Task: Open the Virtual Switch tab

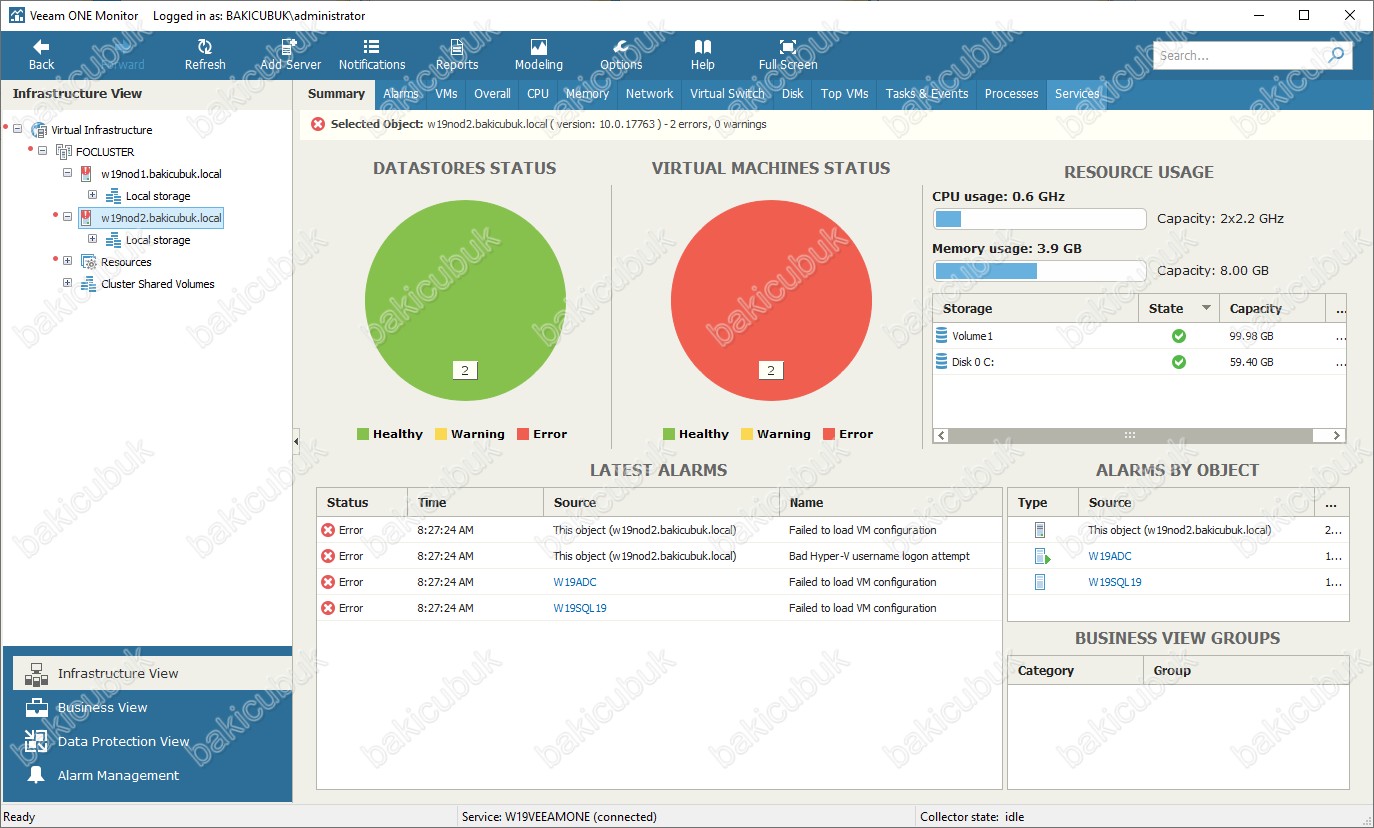Action: pyautogui.click(x=727, y=94)
